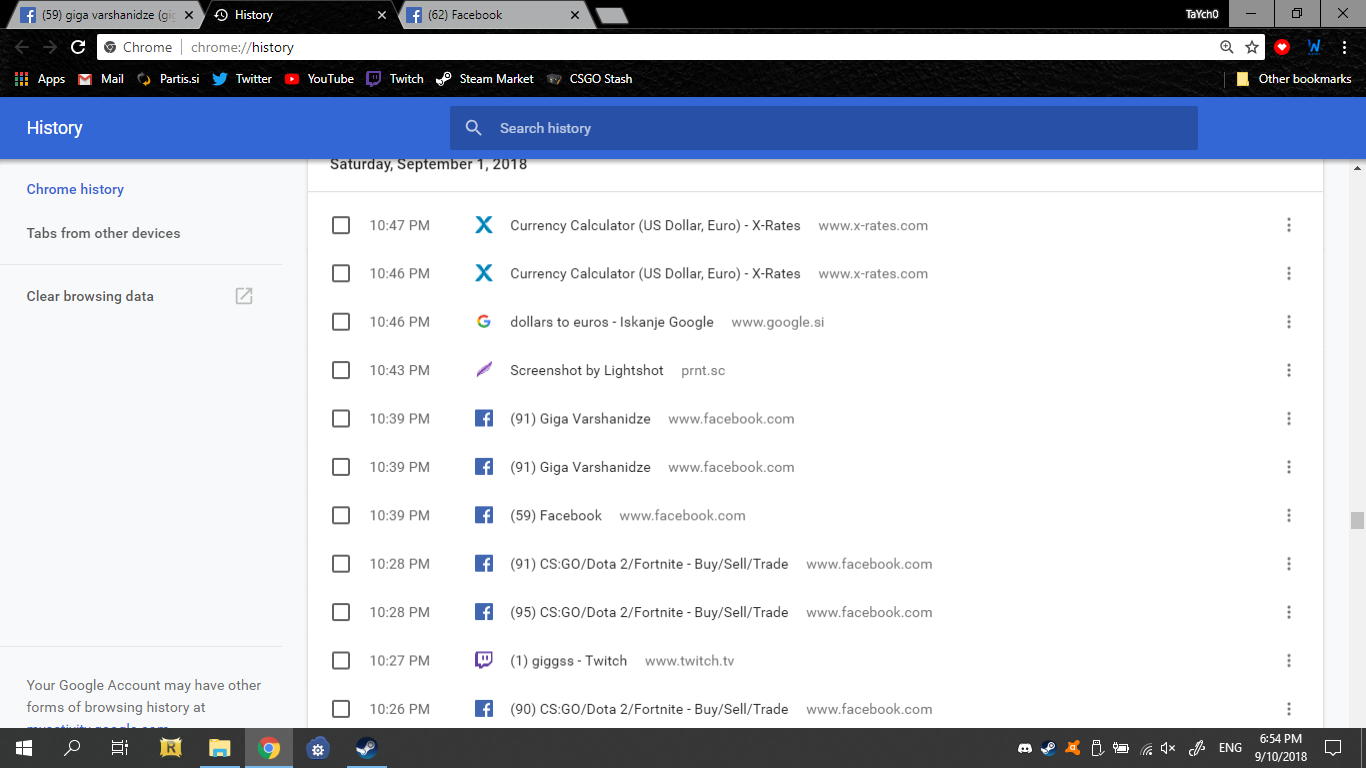
Task: Open the Steam Market bookmark
Action: pyautogui.click(x=485, y=79)
